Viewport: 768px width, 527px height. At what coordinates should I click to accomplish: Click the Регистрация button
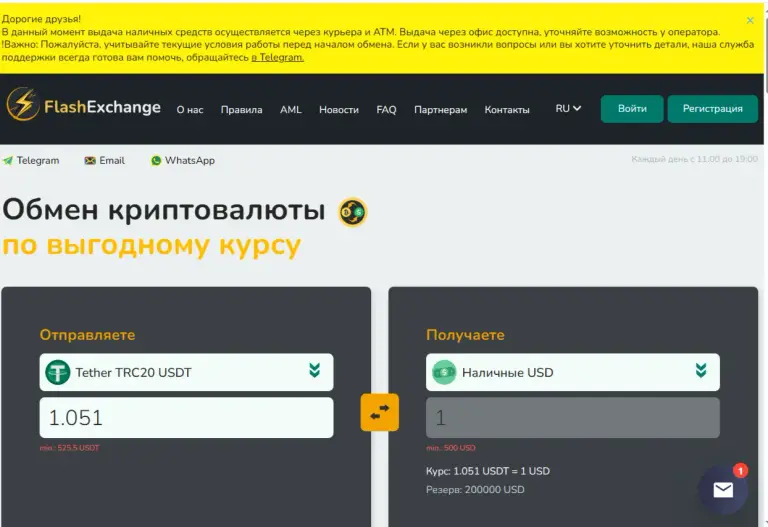(x=713, y=109)
